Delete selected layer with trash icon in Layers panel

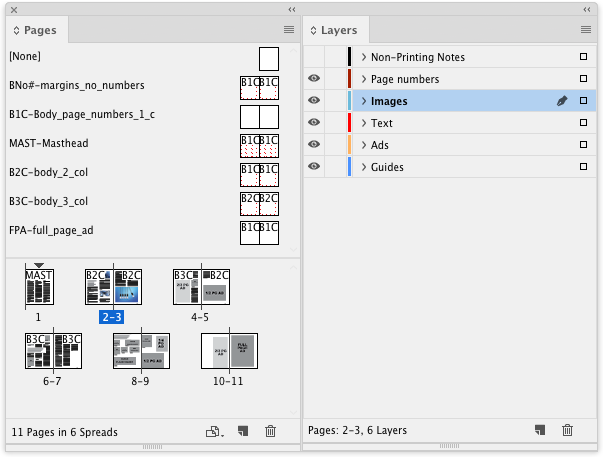(x=567, y=430)
